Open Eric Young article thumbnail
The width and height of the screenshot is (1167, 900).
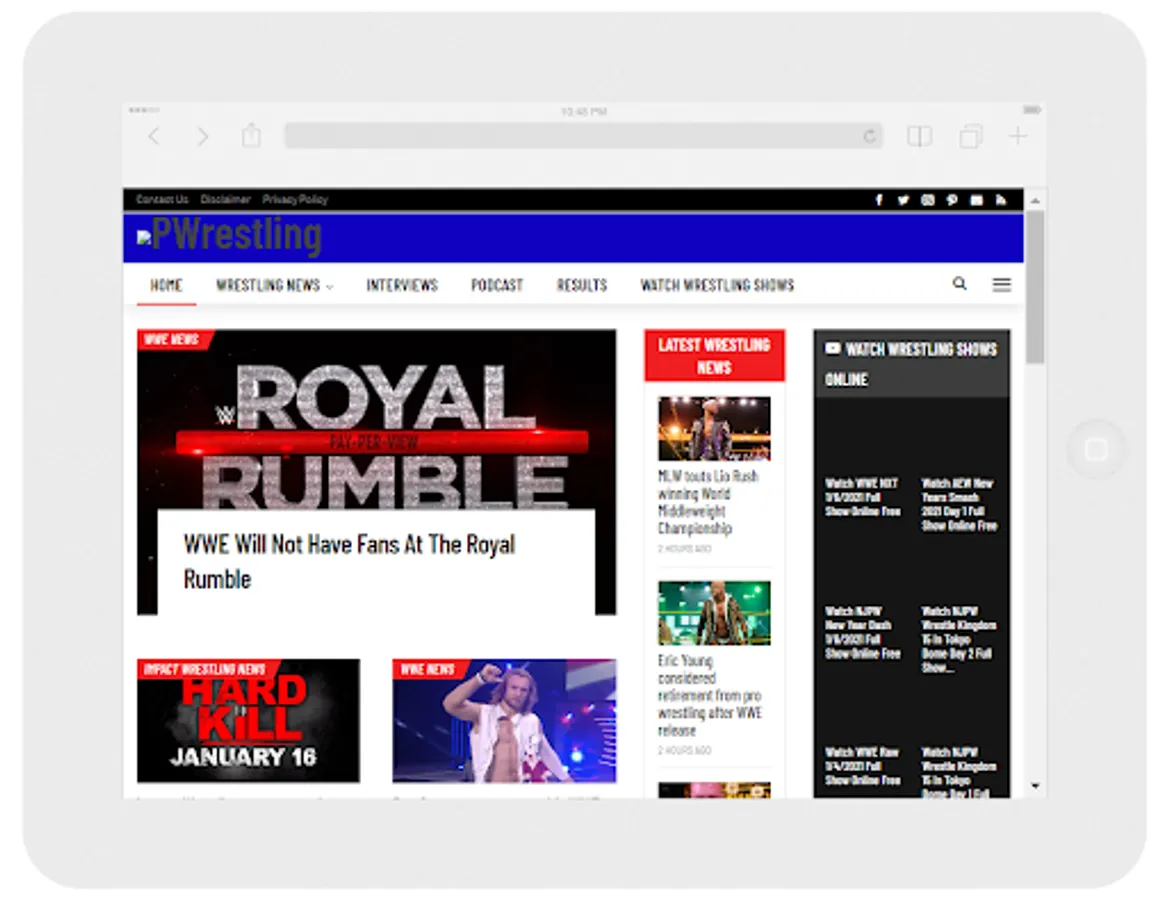[714, 613]
